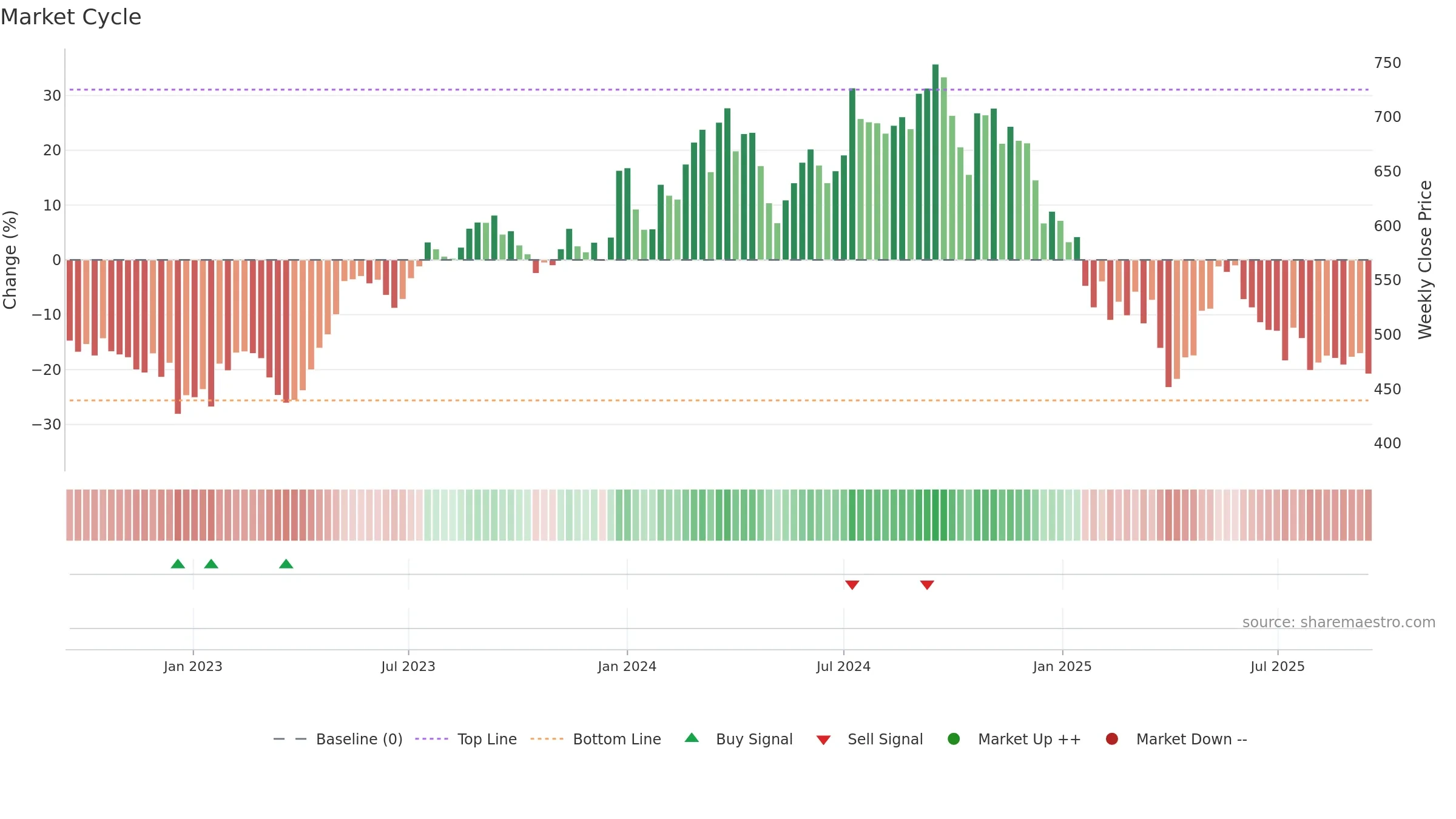Click the Weekly Close Price axis title

[1425, 260]
